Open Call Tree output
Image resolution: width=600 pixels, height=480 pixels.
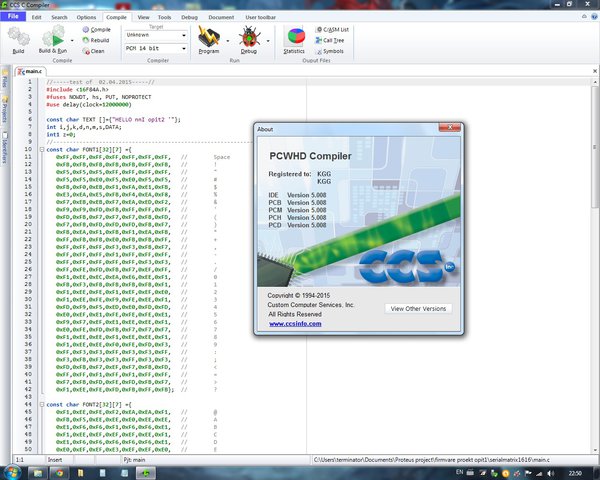[330, 40]
